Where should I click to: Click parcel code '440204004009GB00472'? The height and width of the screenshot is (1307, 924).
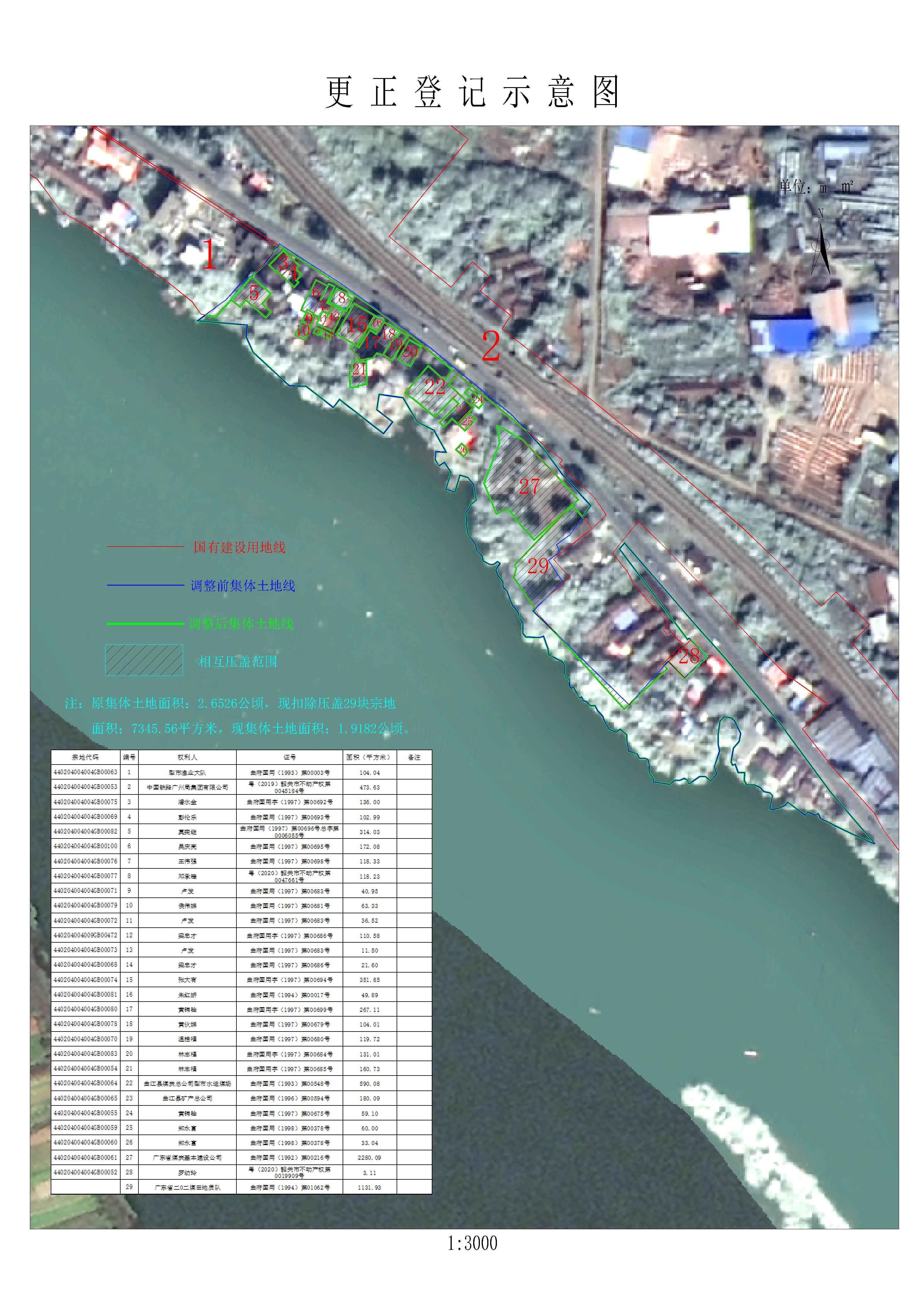tap(85, 935)
